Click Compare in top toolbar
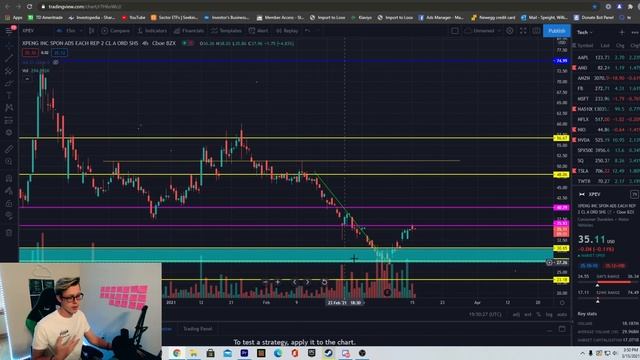Image resolution: width=640 pixels, height=360 pixels. click(116, 31)
